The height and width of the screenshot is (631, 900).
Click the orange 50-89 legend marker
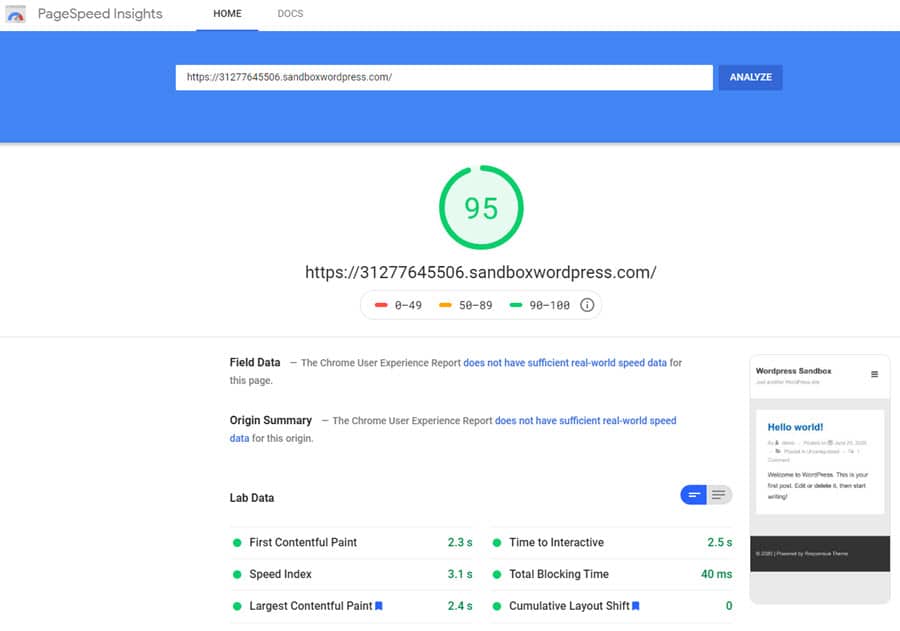445,305
